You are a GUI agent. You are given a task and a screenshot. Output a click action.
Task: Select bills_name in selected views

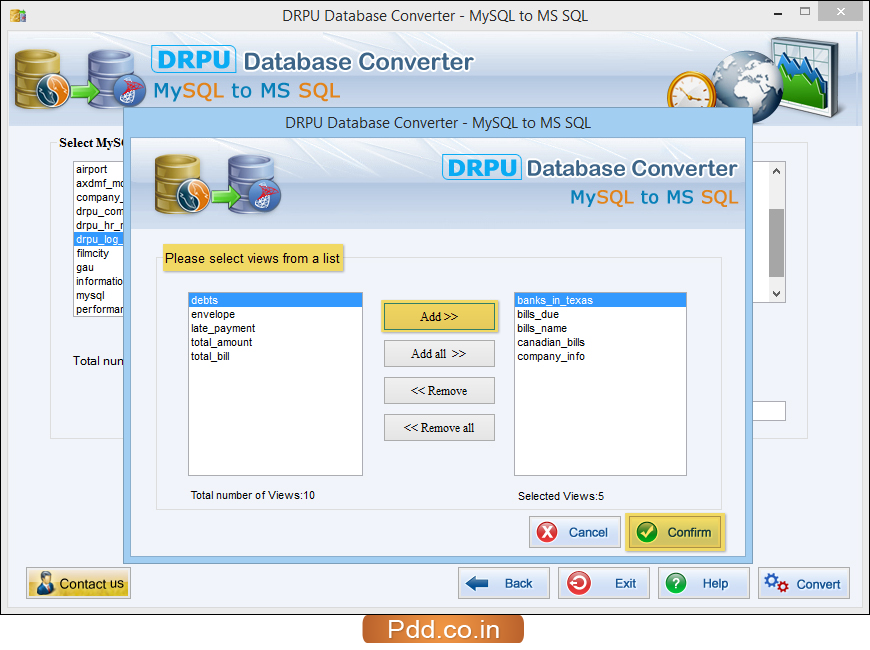(600, 329)
